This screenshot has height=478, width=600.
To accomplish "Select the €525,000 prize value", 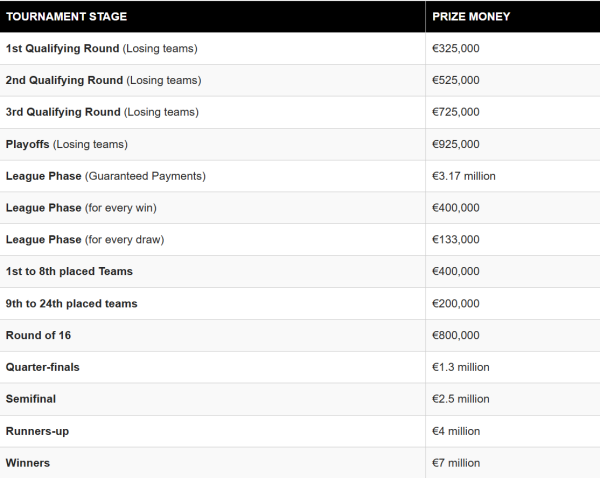I will [x=456, y=80].
